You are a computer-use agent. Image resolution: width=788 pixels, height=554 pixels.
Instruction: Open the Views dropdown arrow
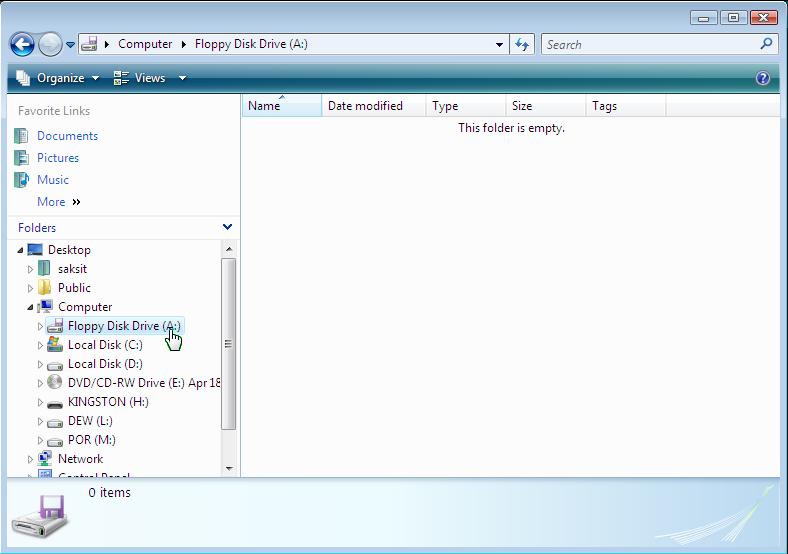click(x=182, y=78)
